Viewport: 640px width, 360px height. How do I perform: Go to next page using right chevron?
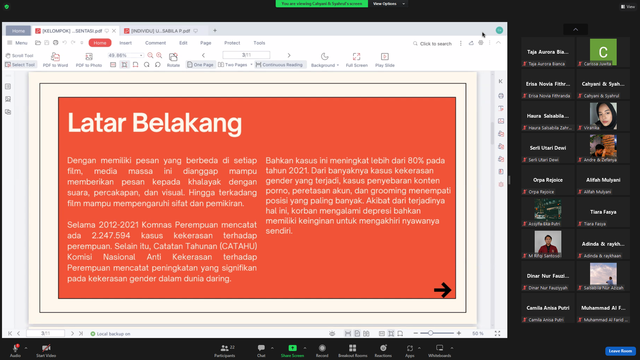[x=289, y=55]
